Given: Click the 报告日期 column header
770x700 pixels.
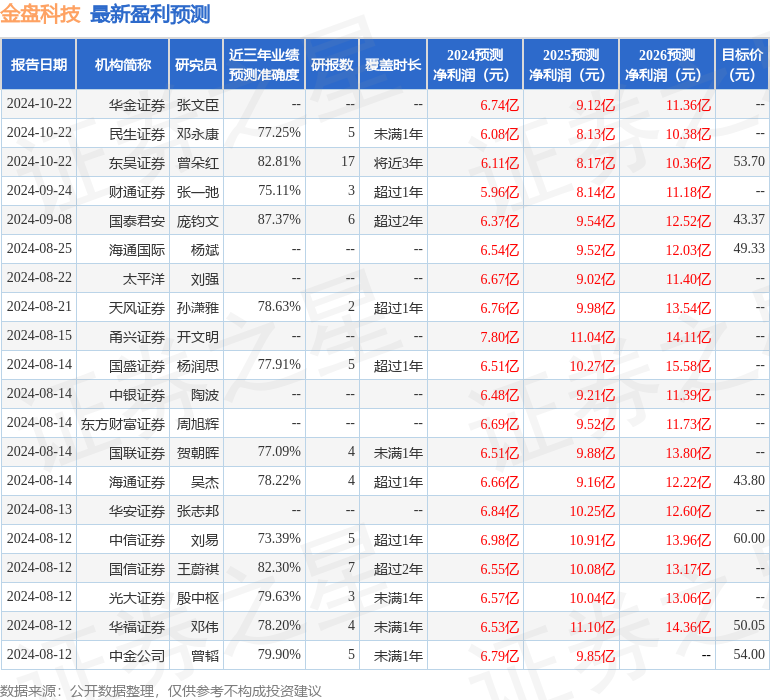Looking at the screenshot, I should [39, 65].
